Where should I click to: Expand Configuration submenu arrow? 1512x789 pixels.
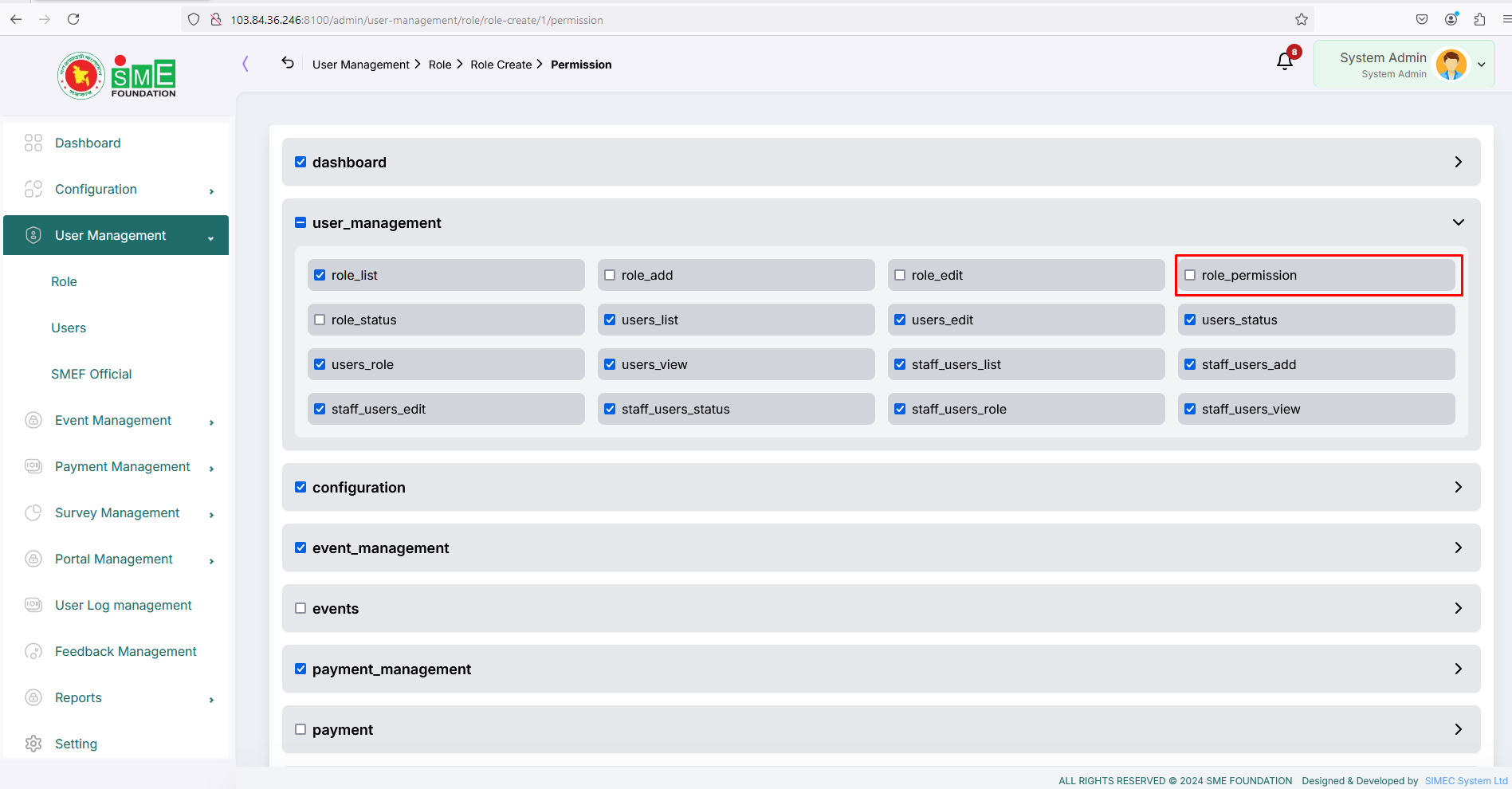(x=211, y=191)
